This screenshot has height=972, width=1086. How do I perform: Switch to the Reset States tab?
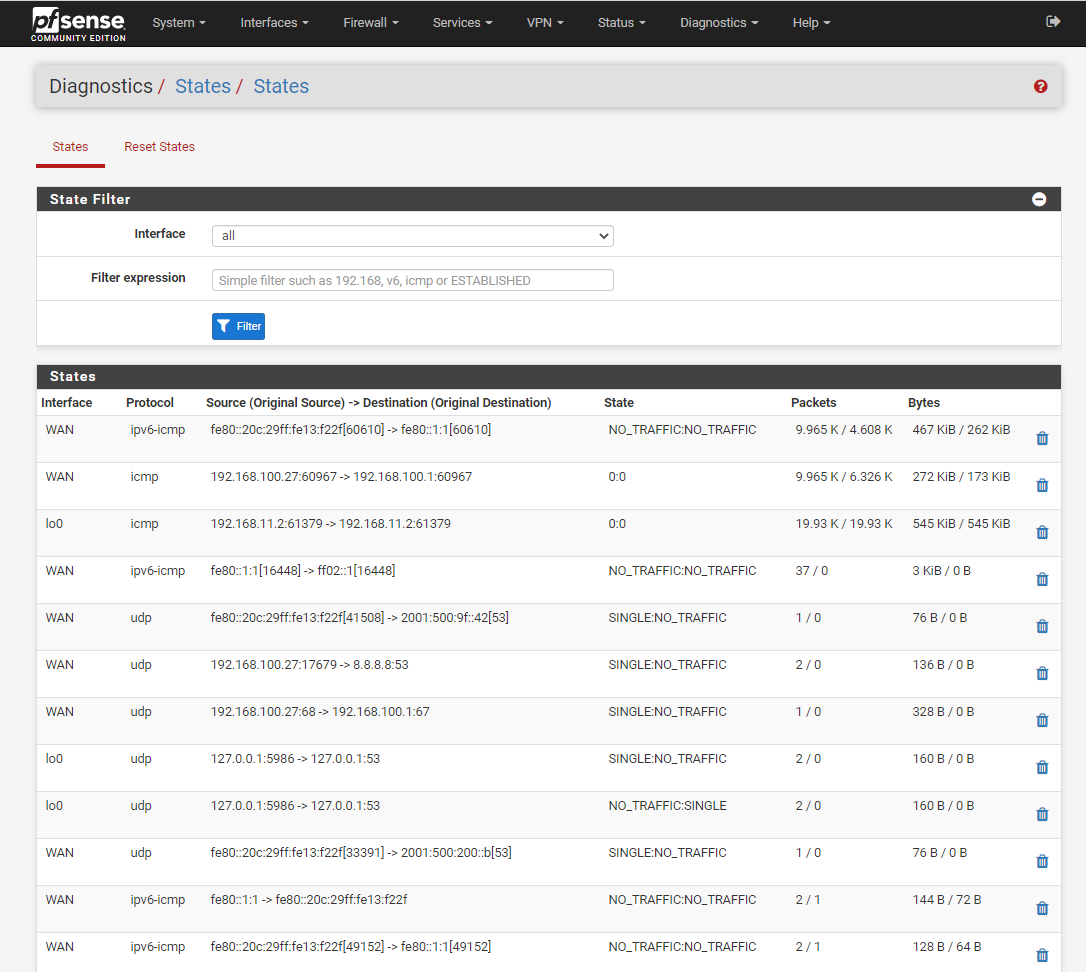[159, 147]
